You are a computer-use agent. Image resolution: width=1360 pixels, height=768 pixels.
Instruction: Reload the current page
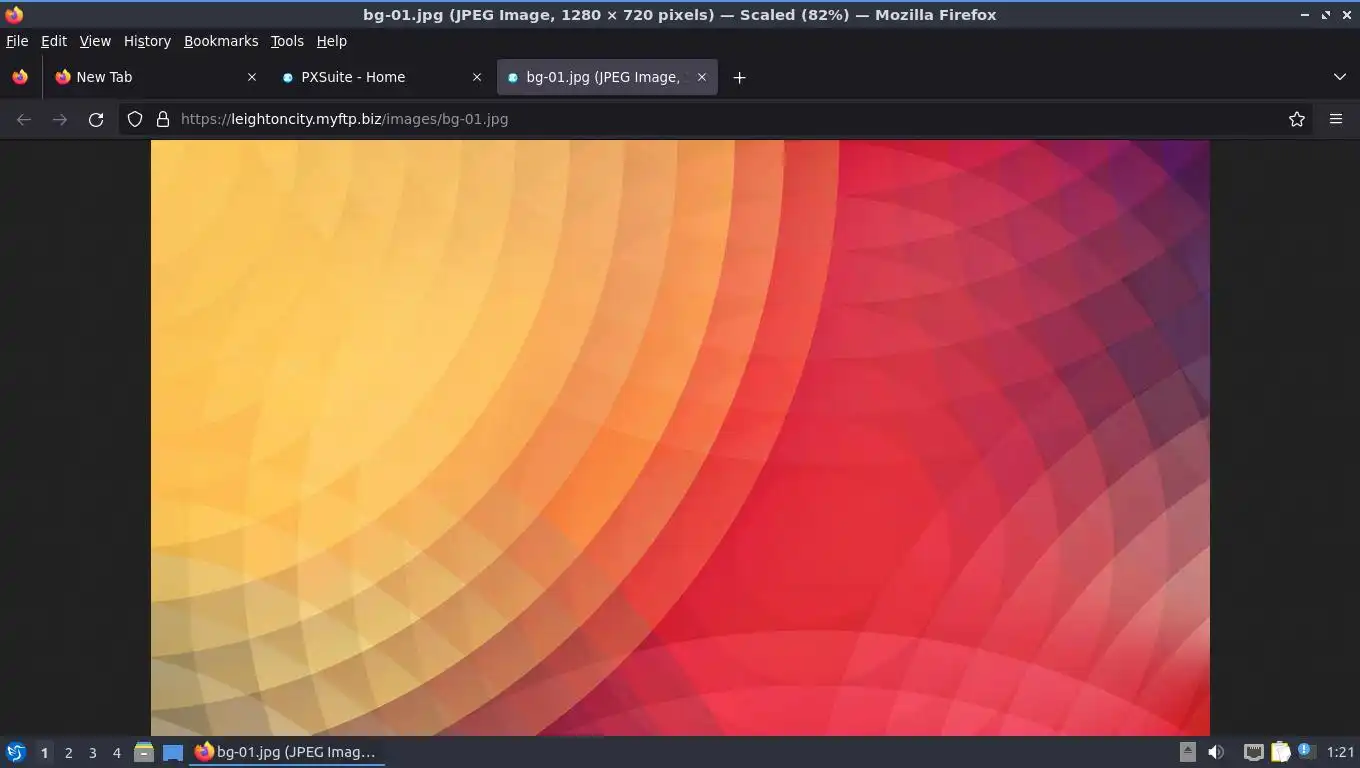tap(96, 119)
